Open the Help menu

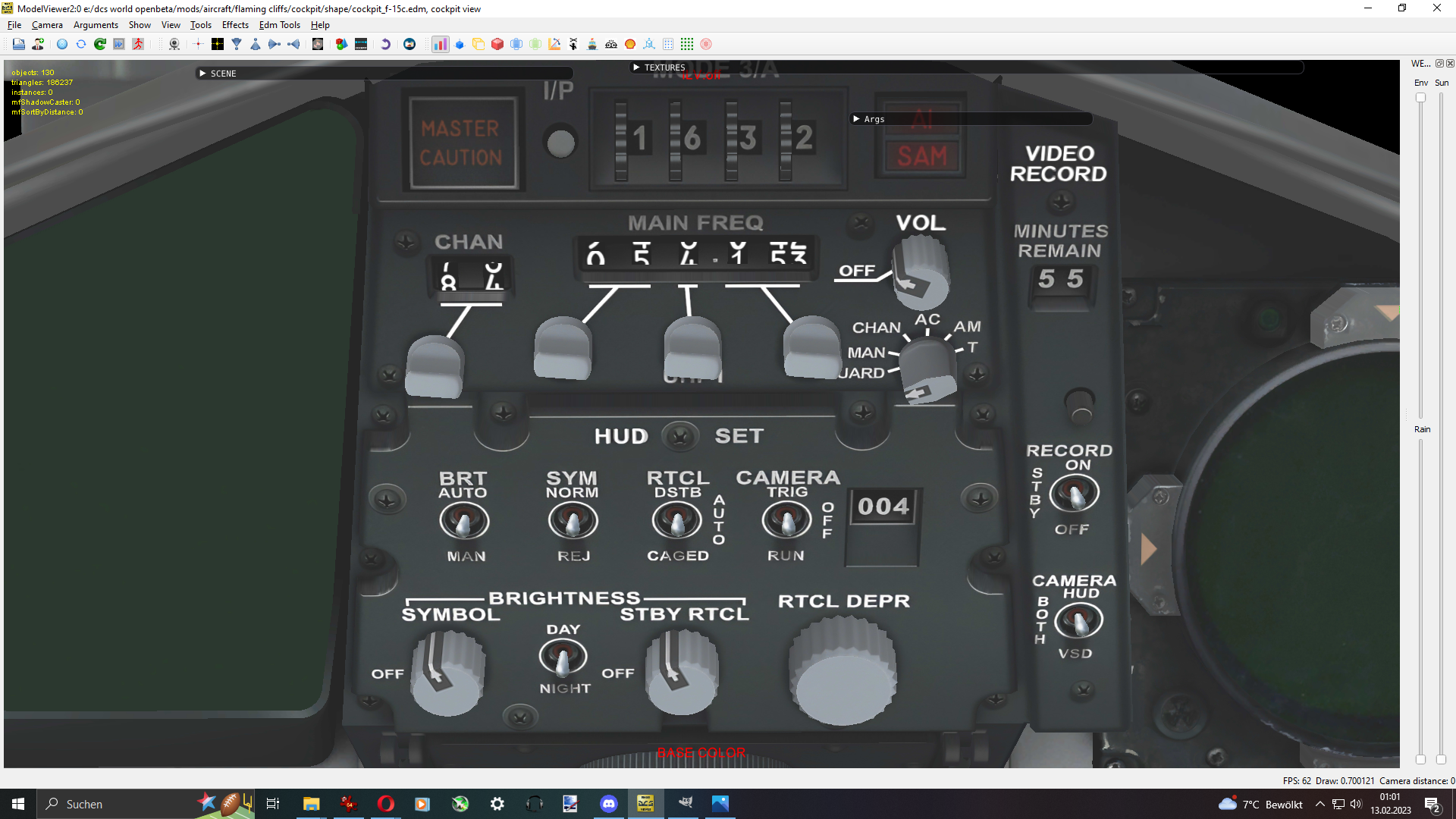click(x=320, y=25)
